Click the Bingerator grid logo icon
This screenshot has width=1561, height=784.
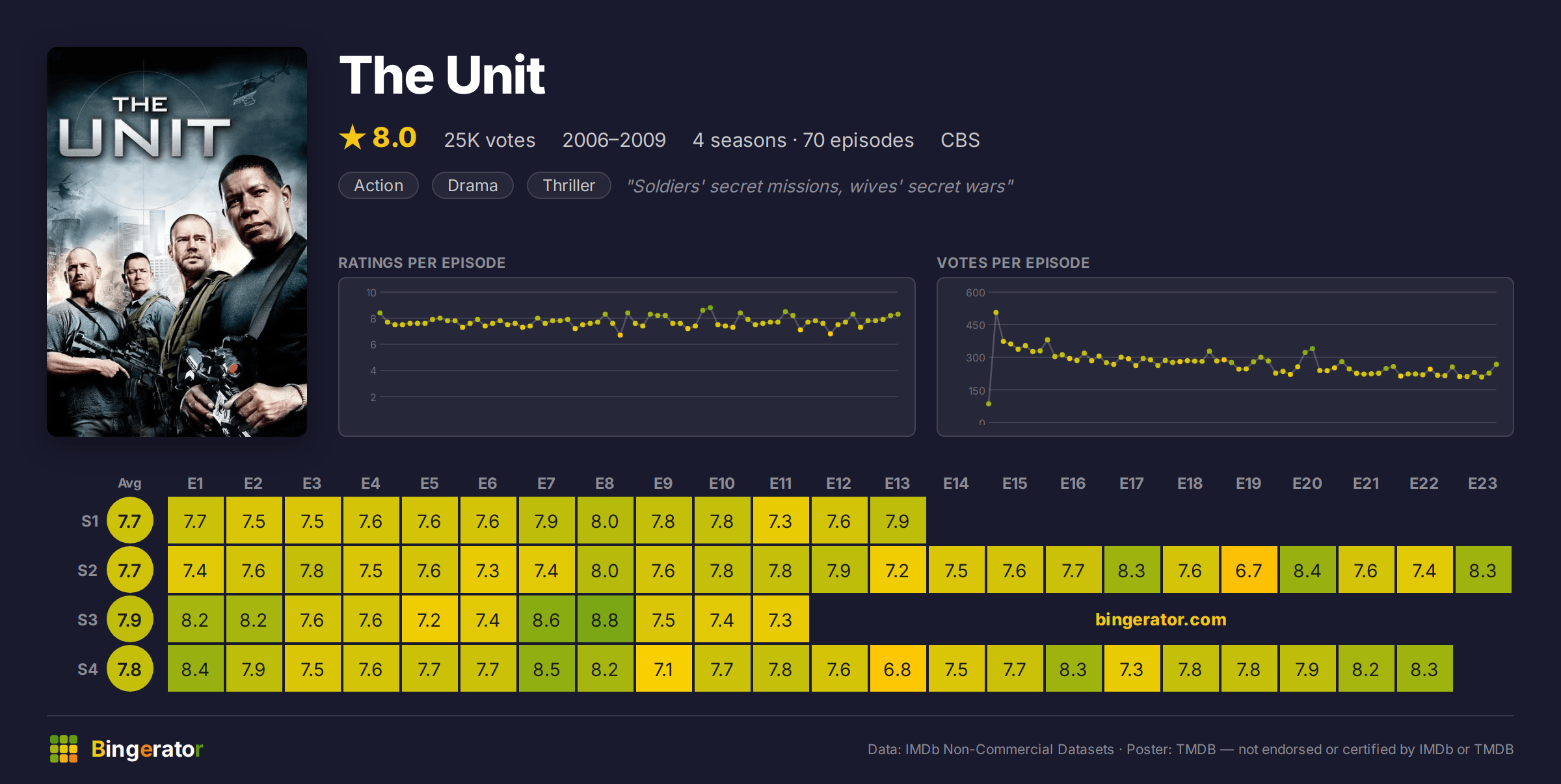coord(64,749)
